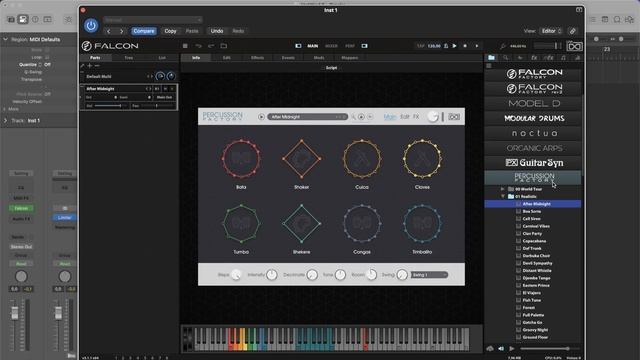
Task: Open the Falcon main menu icon
Action: pyautogui.click(x=185, y=46)
